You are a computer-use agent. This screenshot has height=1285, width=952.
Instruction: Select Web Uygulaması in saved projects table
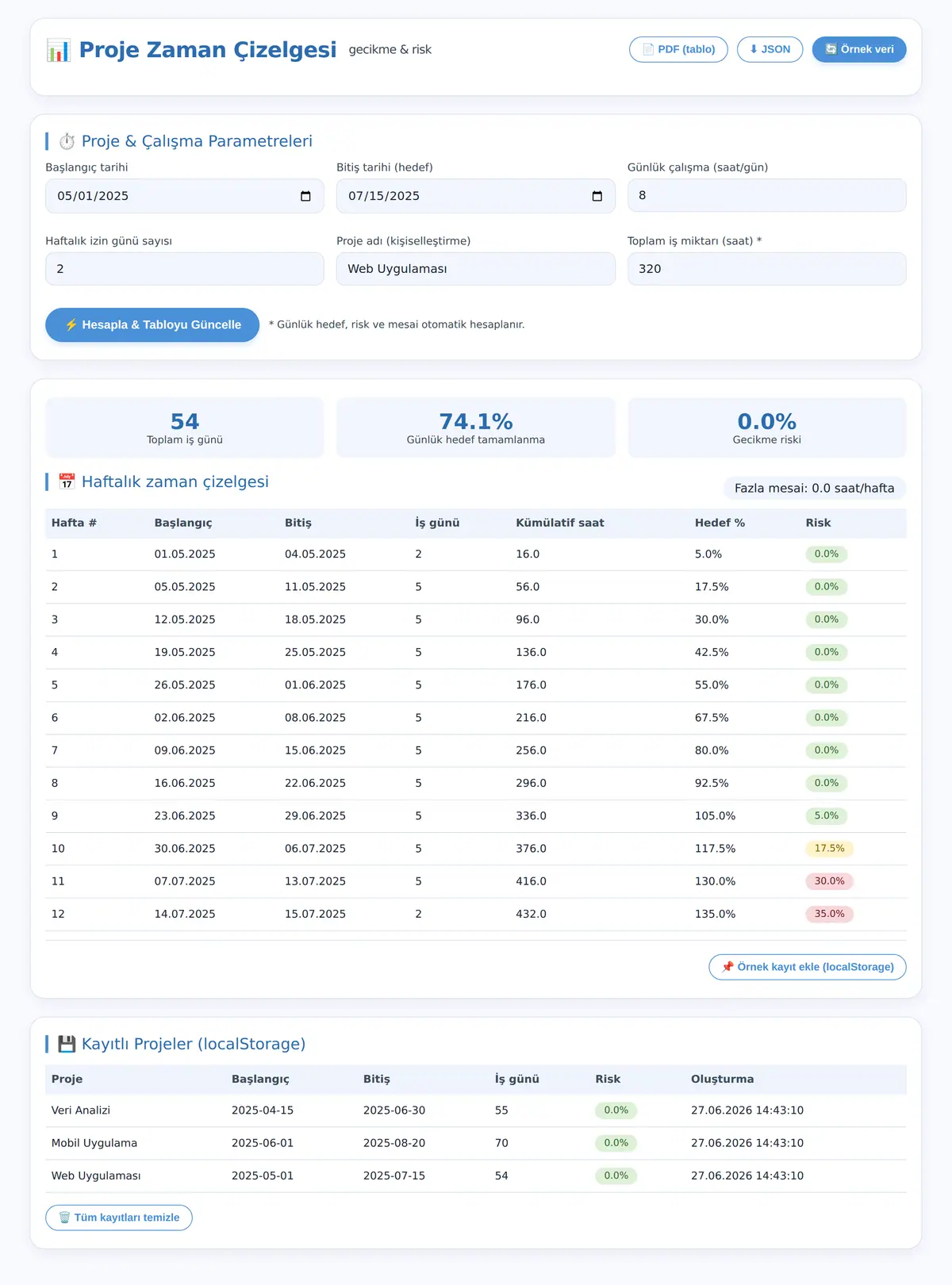tap(96, 1176)
